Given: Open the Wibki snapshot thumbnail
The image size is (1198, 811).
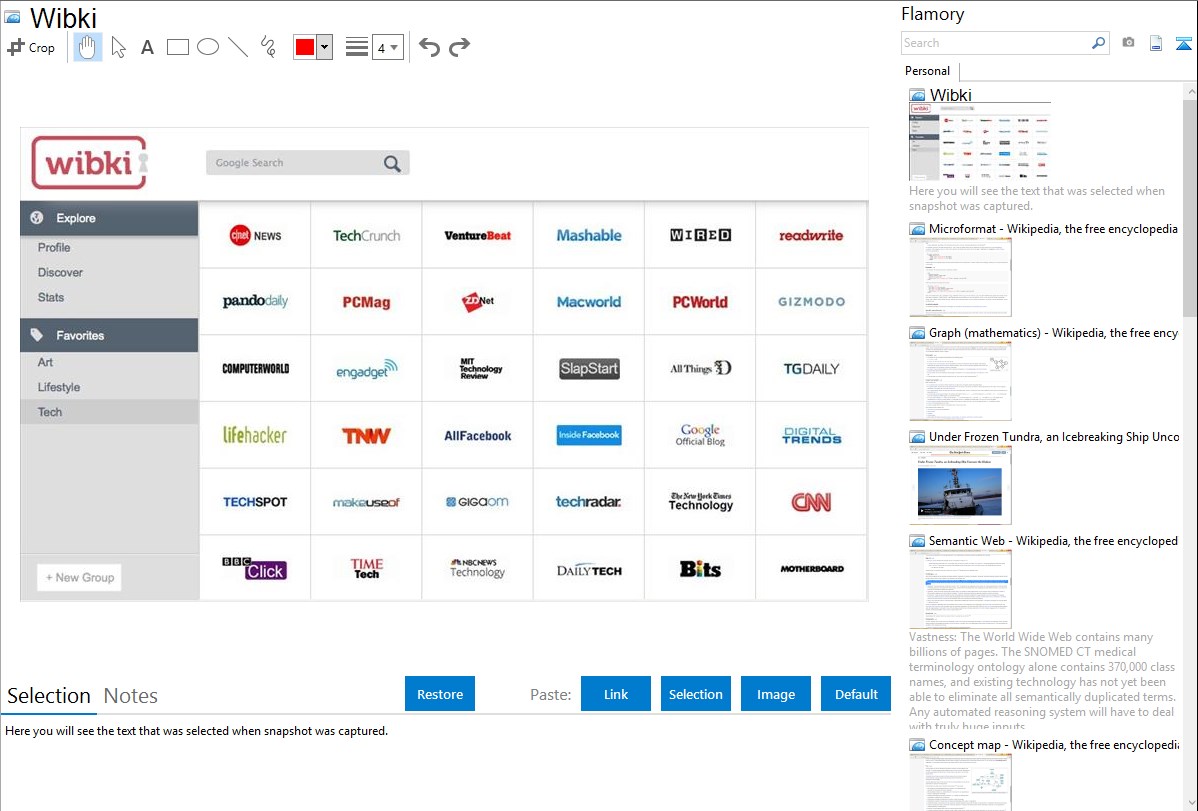Looking at the screenshot, I should coord(979,141).
